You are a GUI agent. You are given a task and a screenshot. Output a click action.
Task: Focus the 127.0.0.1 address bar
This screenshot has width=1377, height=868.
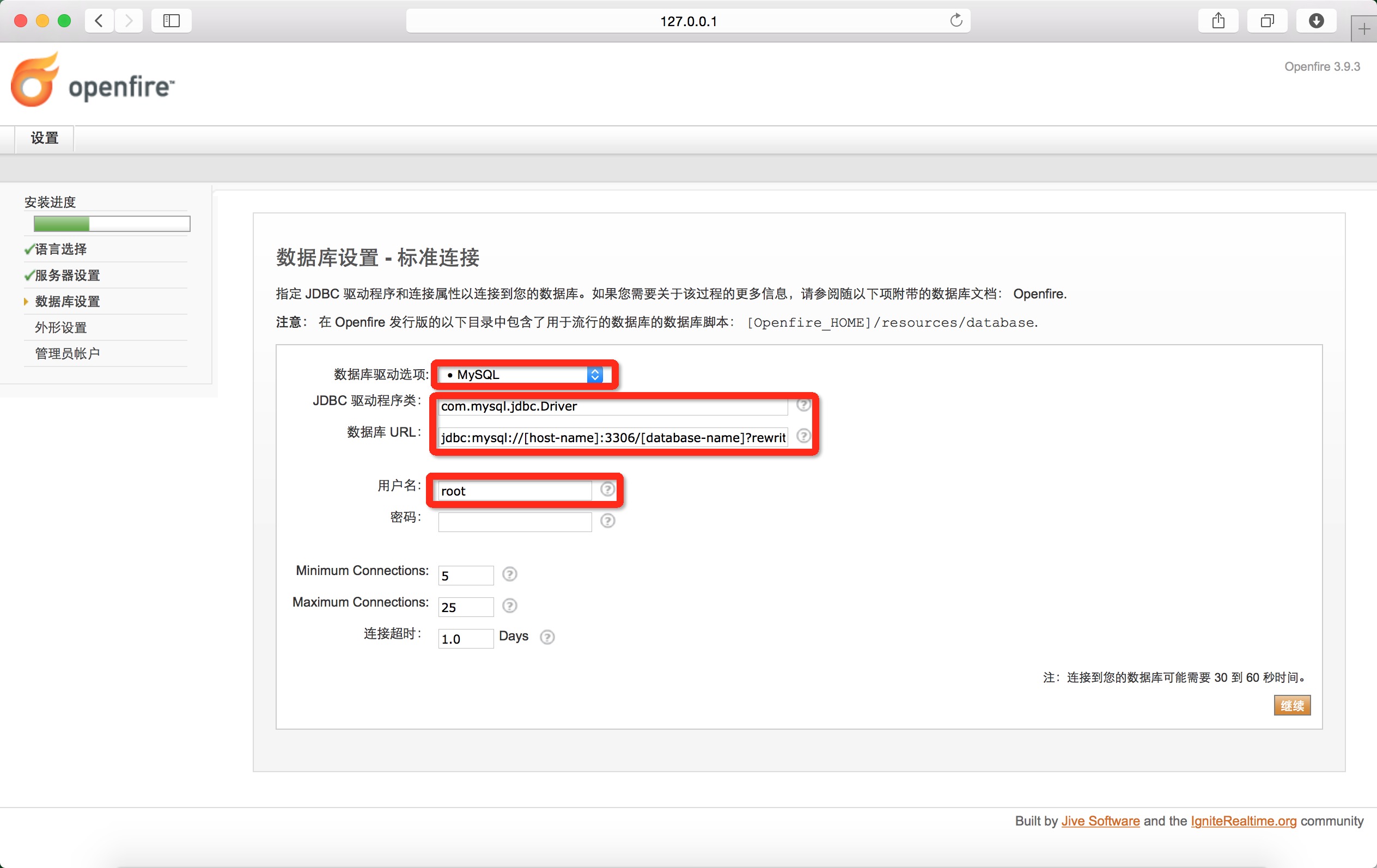pos(688,21)
